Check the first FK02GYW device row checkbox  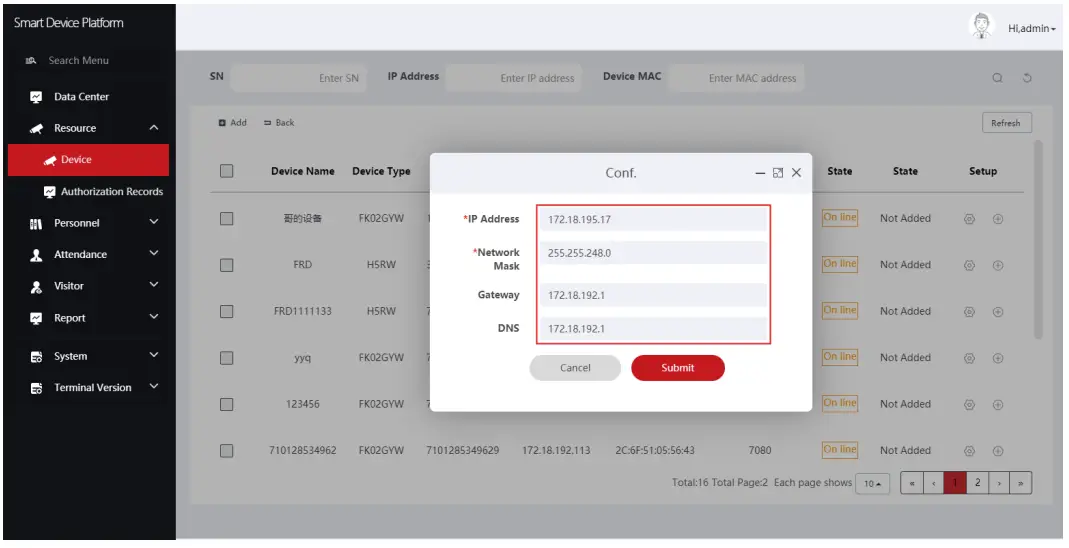click(x=226, y=219)
